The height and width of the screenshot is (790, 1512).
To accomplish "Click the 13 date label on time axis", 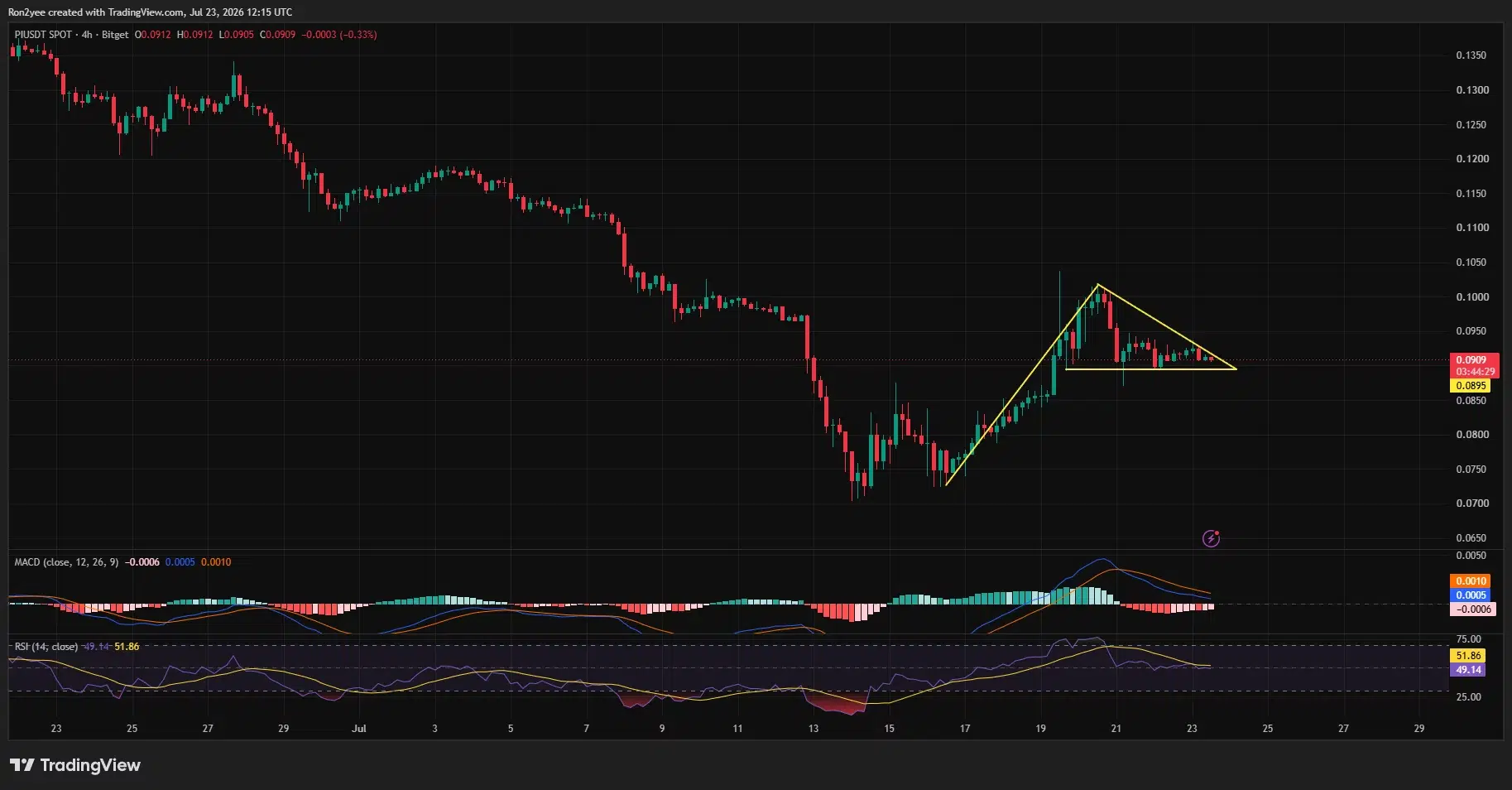I will click(814, 729).
